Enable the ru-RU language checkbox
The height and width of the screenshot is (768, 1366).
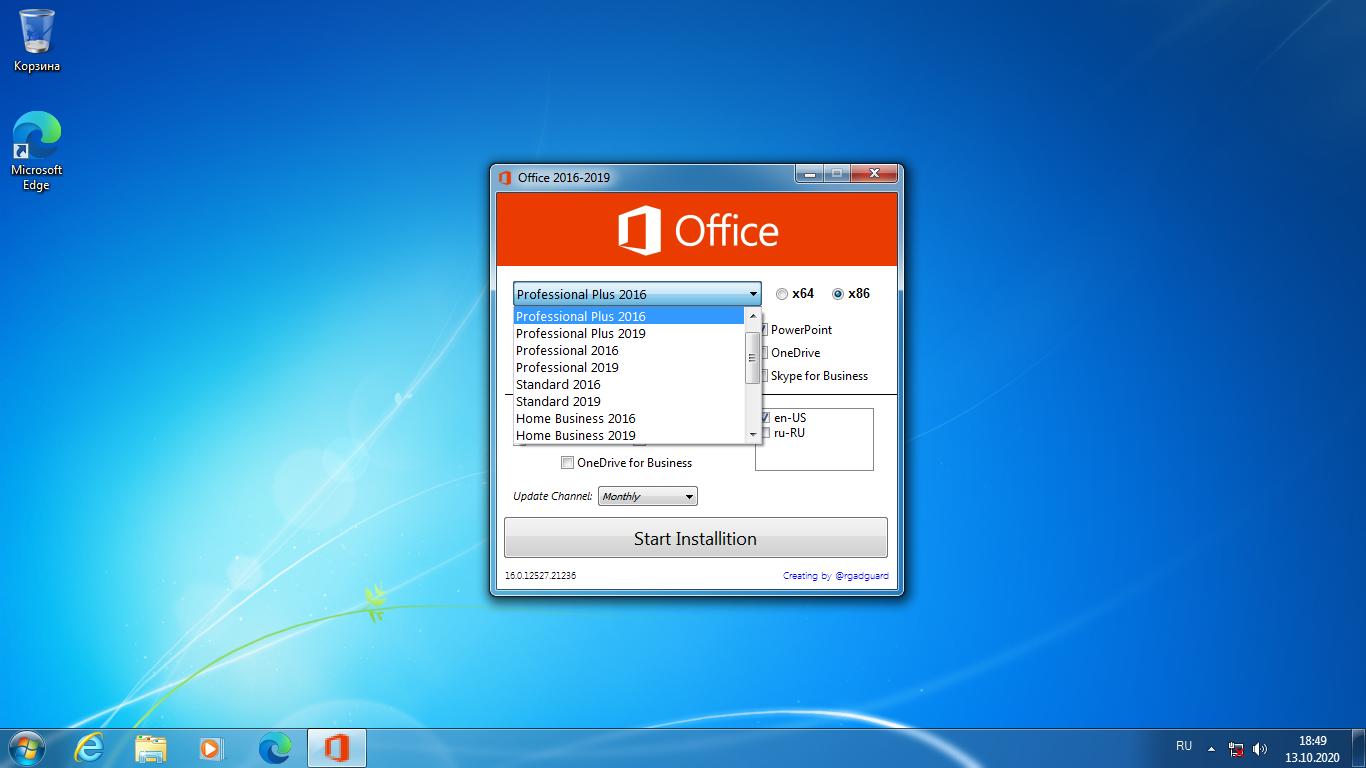pyautogui.click(x=765, y=433)
